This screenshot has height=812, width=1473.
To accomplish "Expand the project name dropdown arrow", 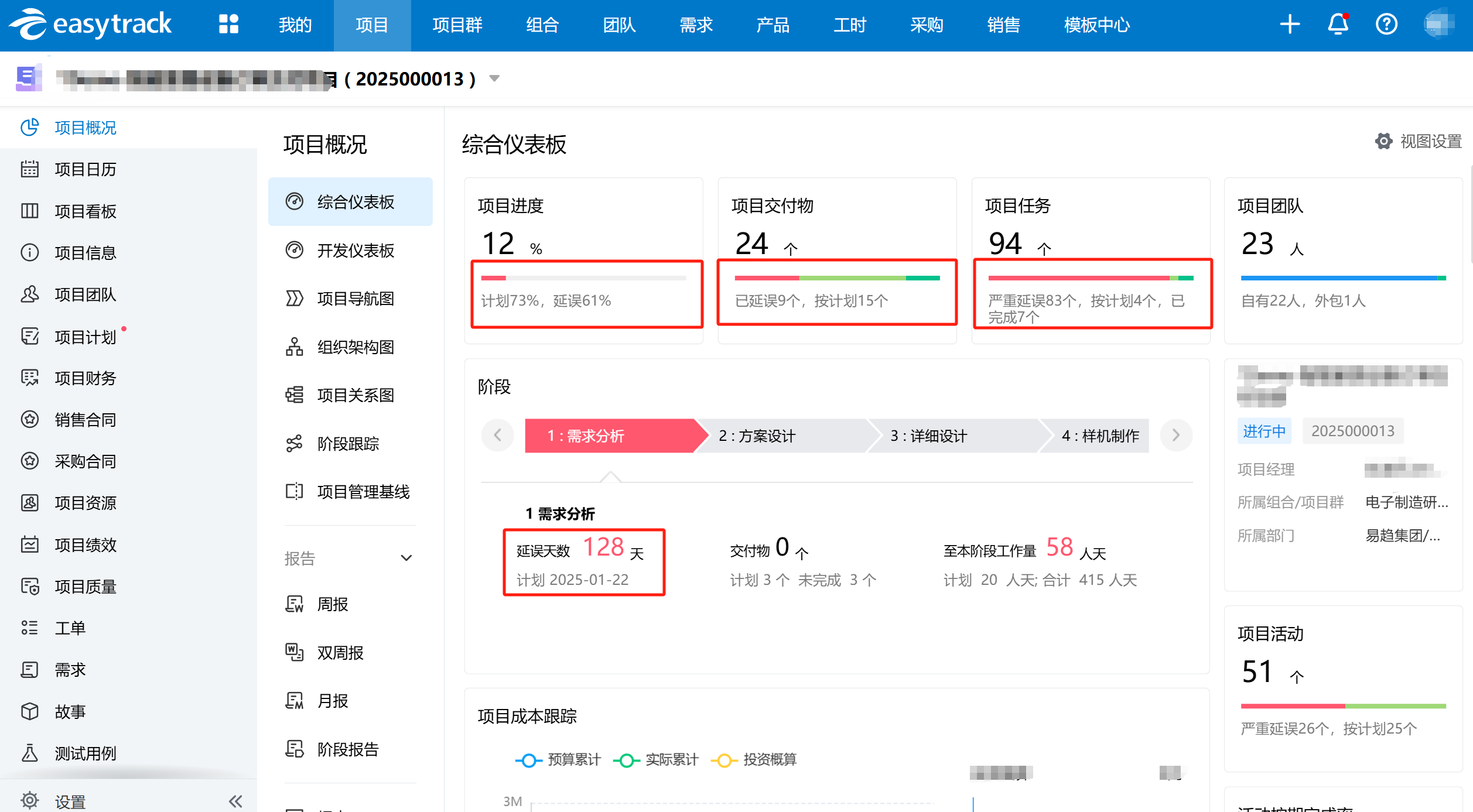I will [494, 78].
